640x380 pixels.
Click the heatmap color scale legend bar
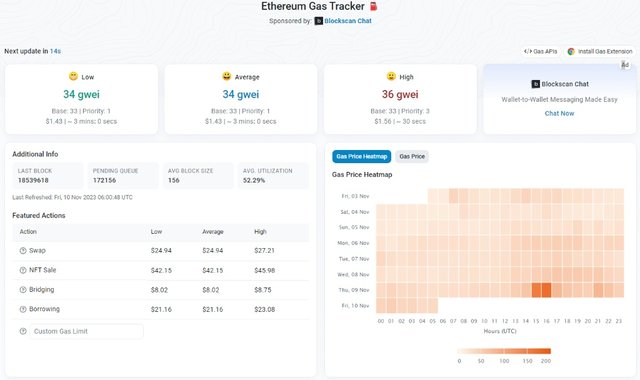(504, 351)
